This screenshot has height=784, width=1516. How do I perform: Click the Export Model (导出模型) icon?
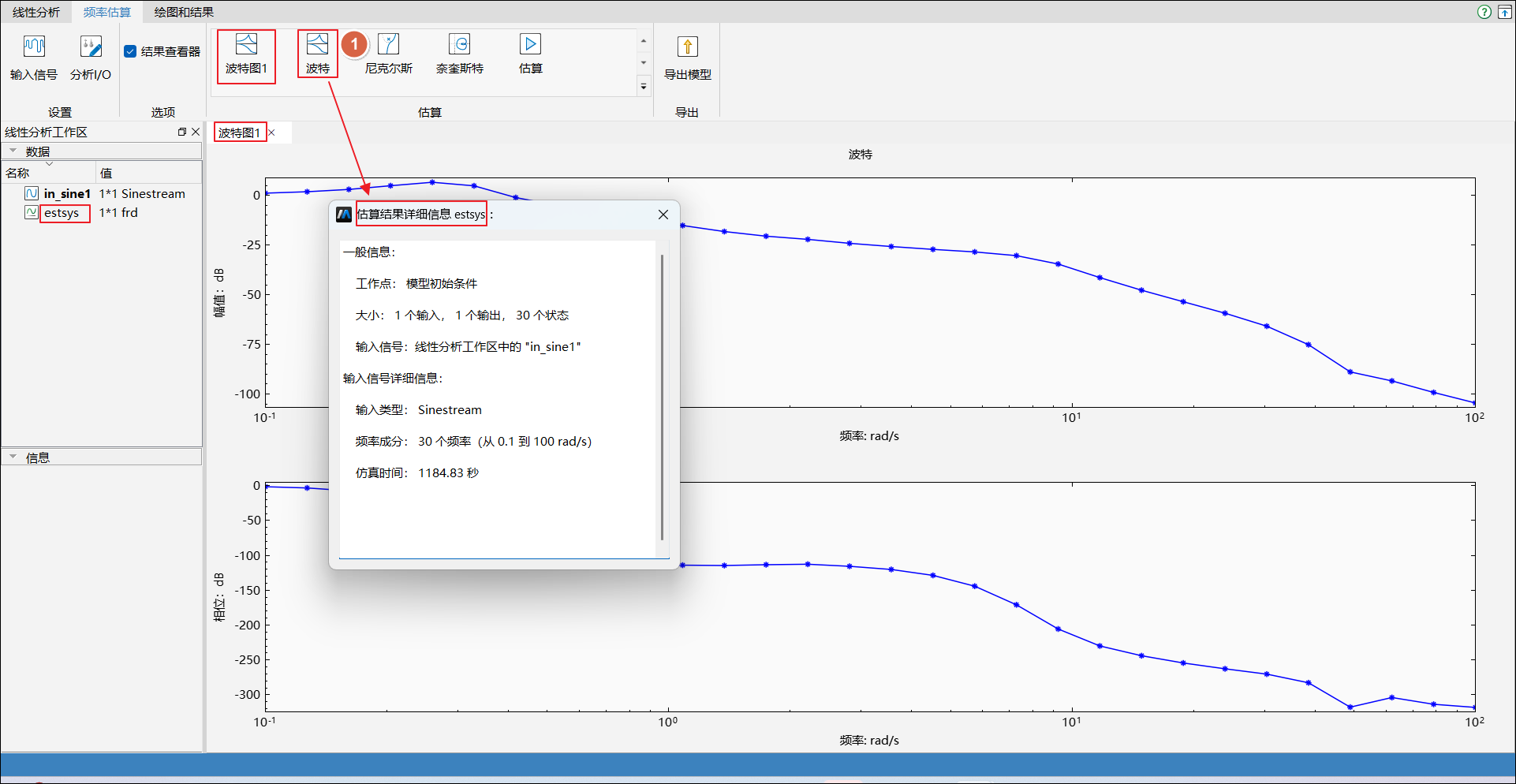[x=687, y=47]
